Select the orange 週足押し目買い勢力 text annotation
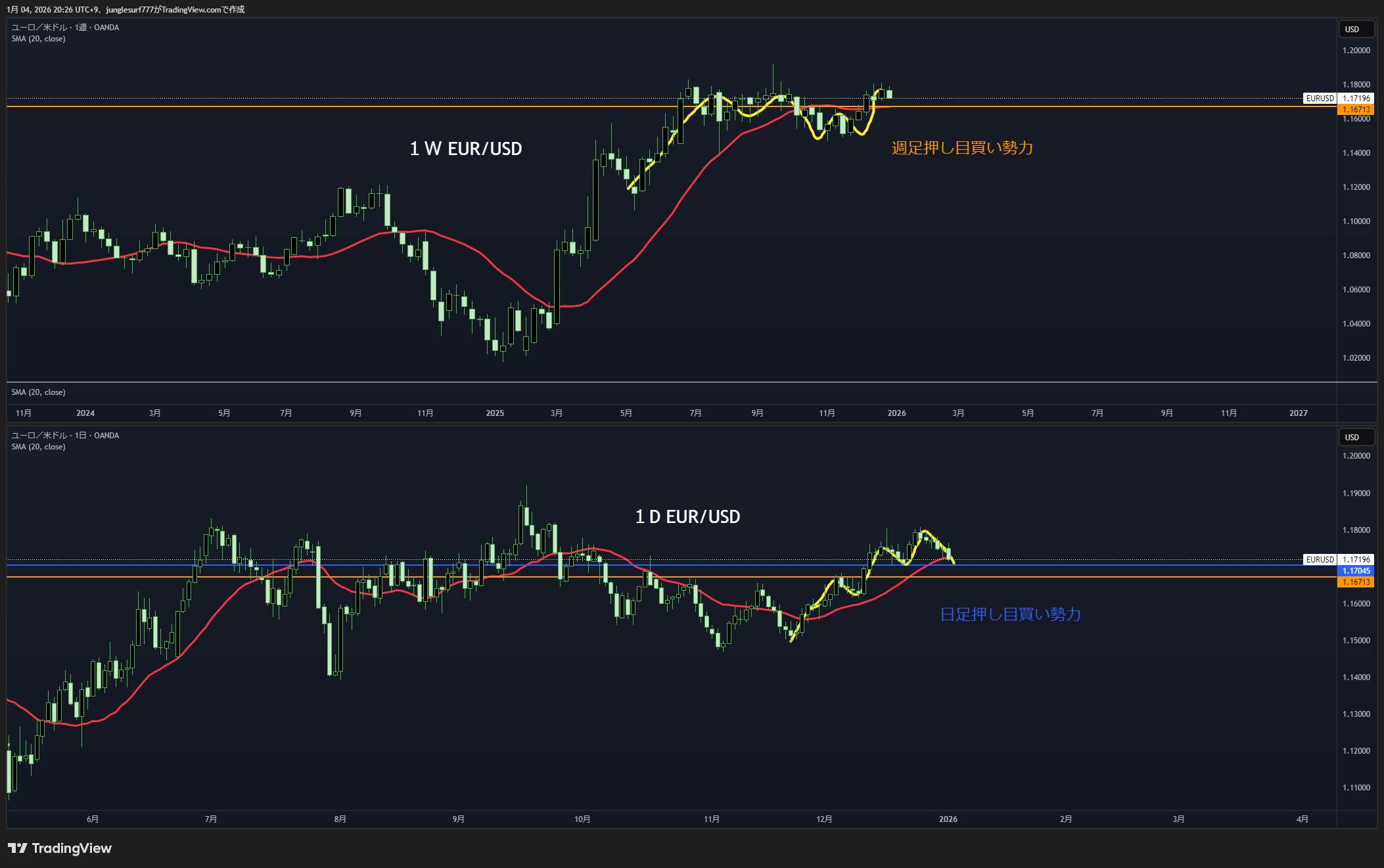Screen dimensions: 1384x868 [x=962, y=148]
